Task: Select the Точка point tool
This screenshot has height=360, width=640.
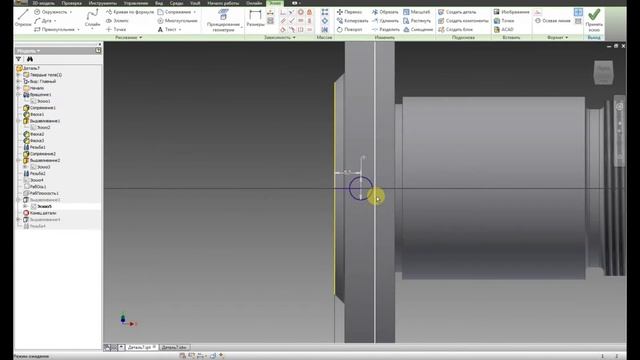Action: 116,29
